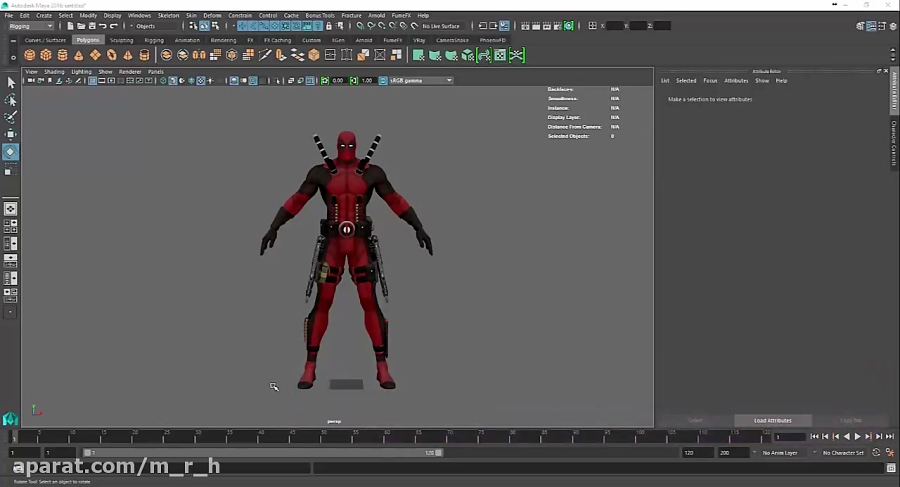Open the Rigging menu set dropdown

pos(31,26)
